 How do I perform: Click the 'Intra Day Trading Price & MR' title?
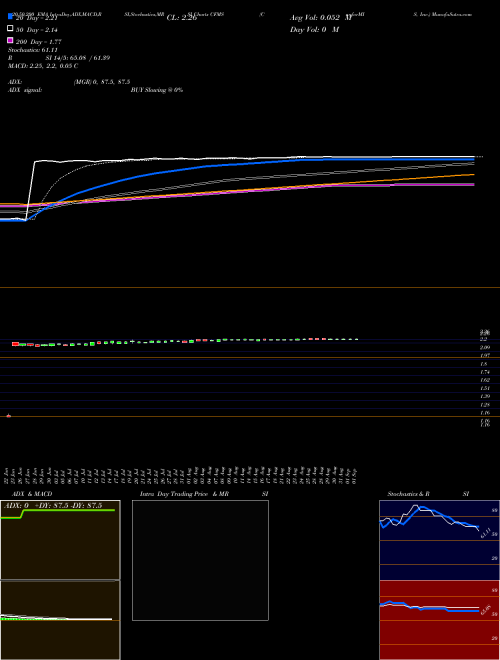184,494
